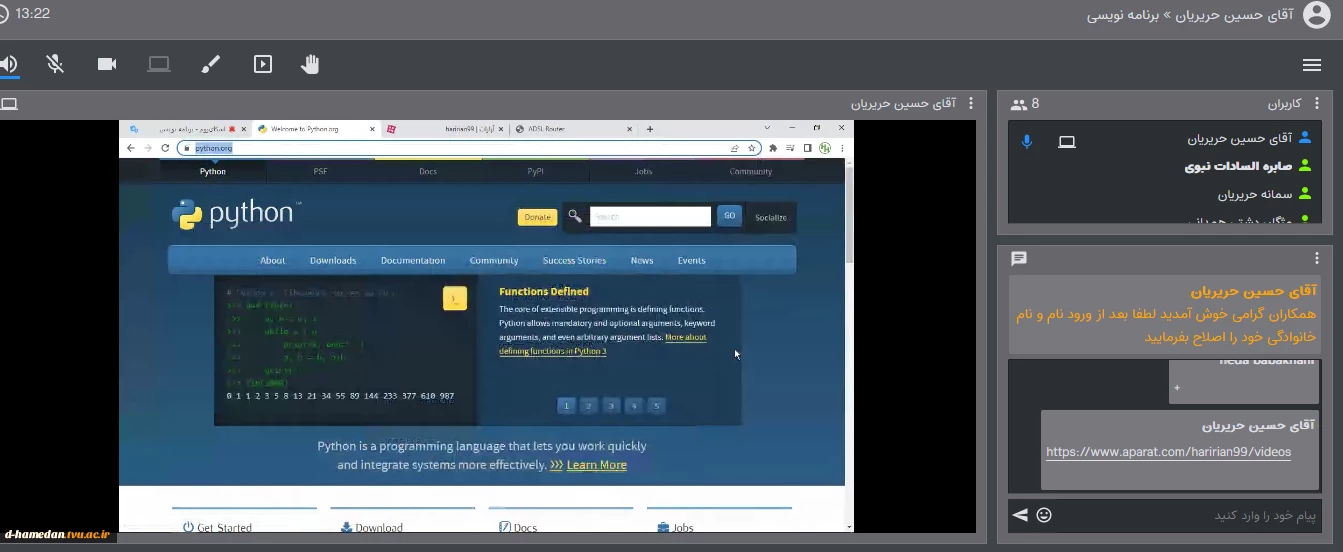Send chat message with arrow icon

[1020, 515]
